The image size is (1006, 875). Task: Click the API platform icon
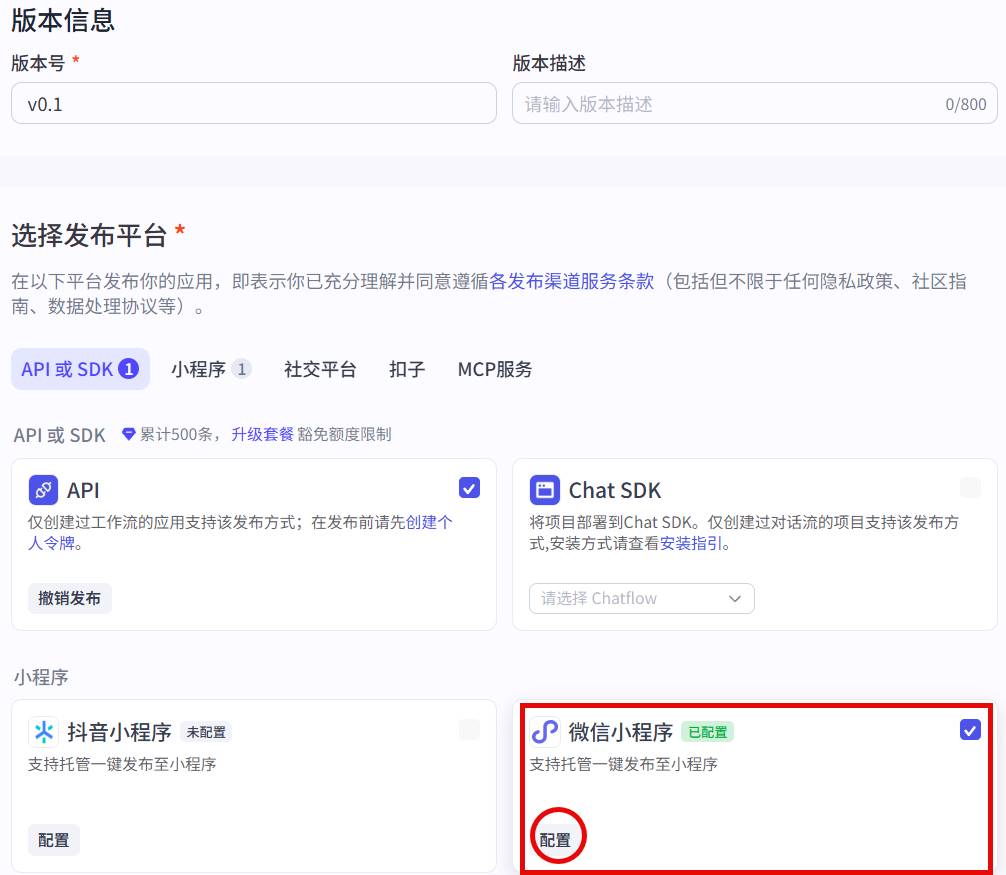pos(43,490)
